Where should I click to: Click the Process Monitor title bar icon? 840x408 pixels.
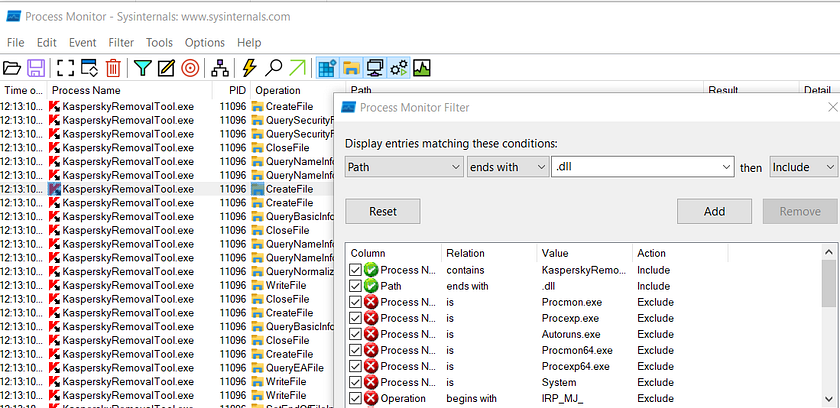pos(13,17)
